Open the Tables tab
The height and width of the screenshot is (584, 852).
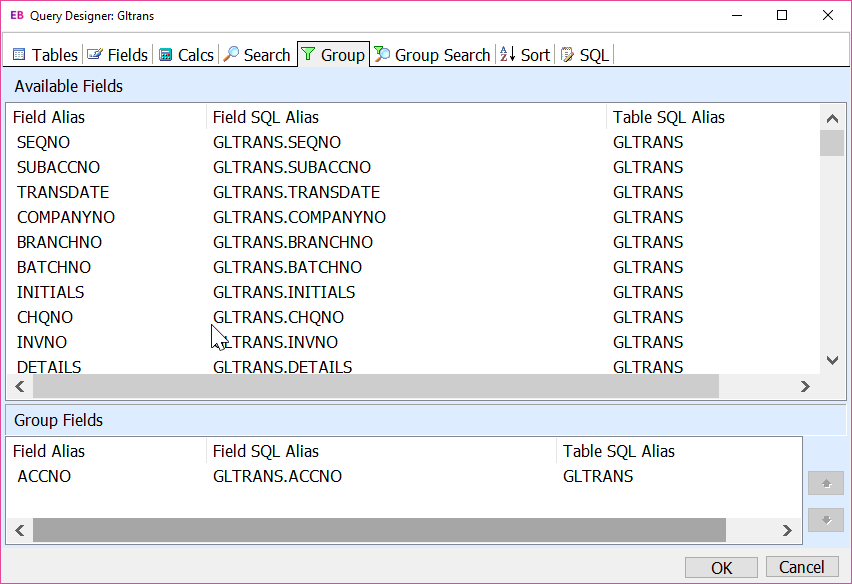click(x=45, y=55)
